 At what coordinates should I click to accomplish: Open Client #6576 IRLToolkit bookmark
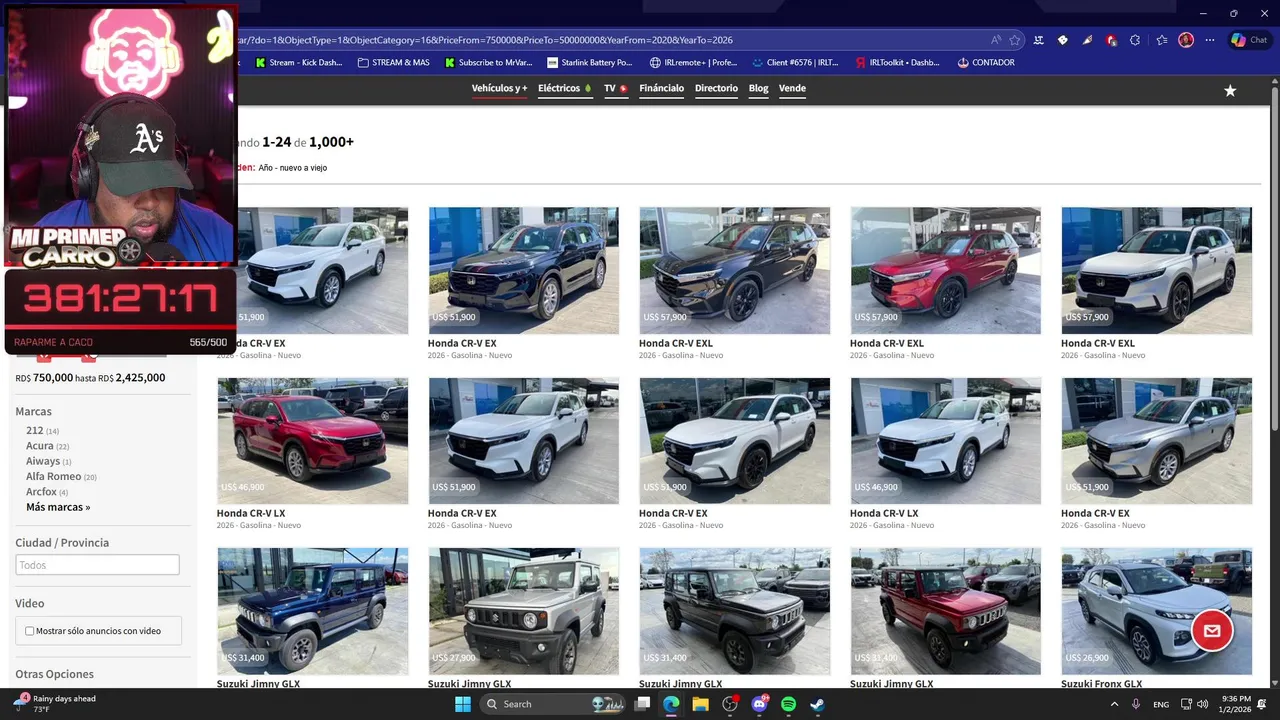click(796, 62)
